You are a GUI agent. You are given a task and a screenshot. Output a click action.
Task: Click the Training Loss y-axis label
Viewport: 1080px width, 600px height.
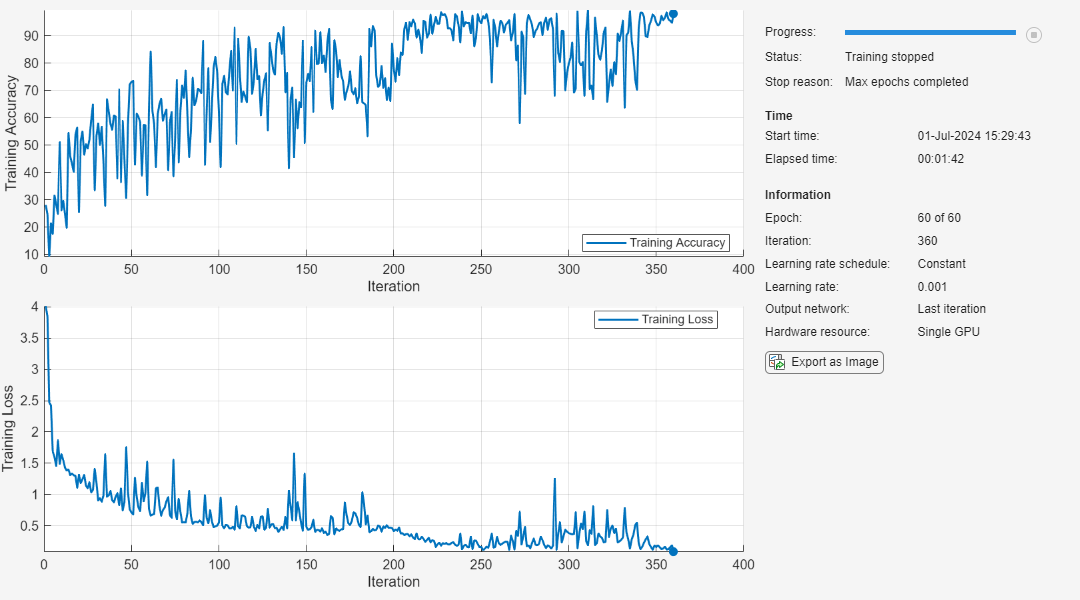(x=8, y=428)
